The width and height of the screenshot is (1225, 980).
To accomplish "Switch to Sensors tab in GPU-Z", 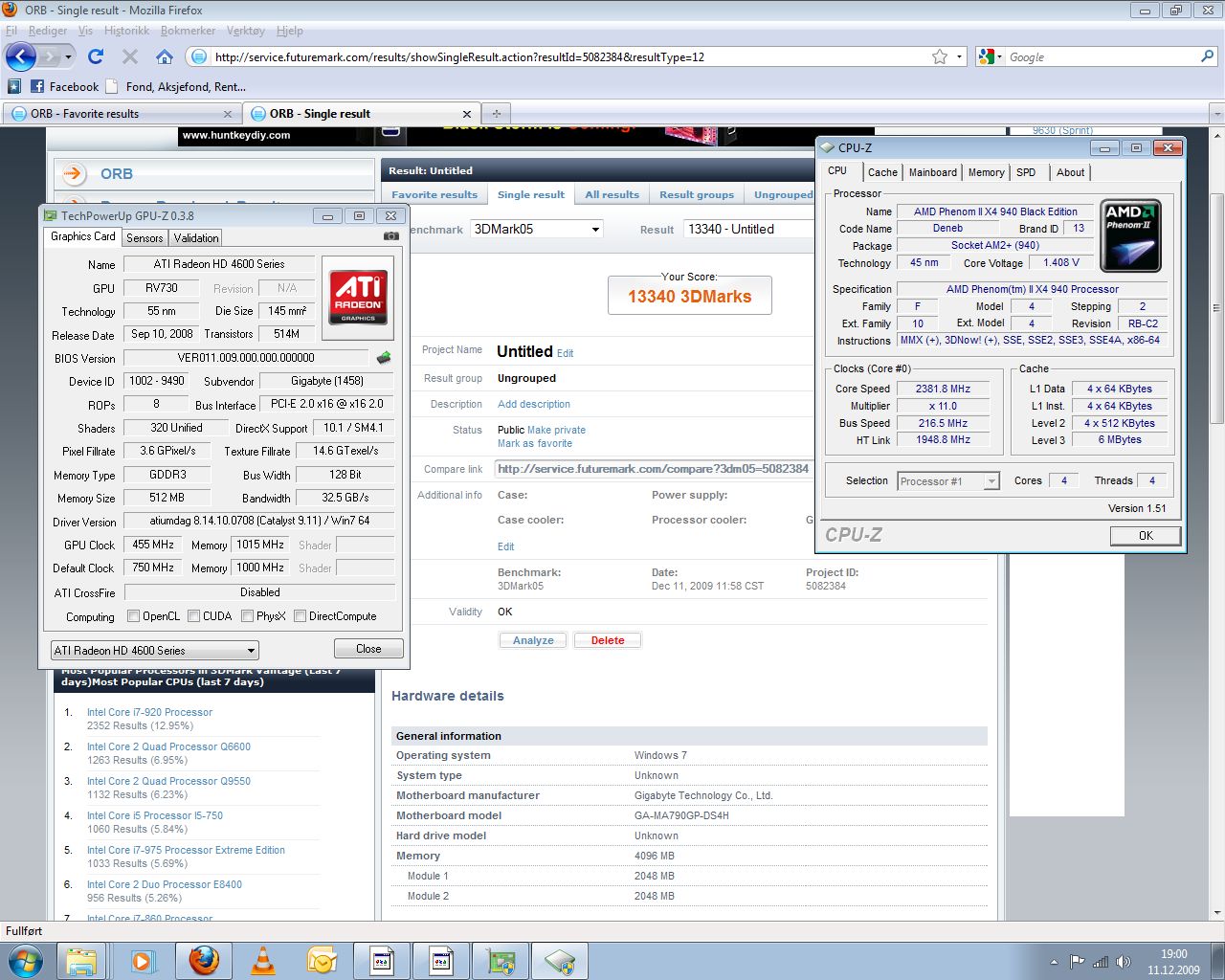I will click(145, 237).
